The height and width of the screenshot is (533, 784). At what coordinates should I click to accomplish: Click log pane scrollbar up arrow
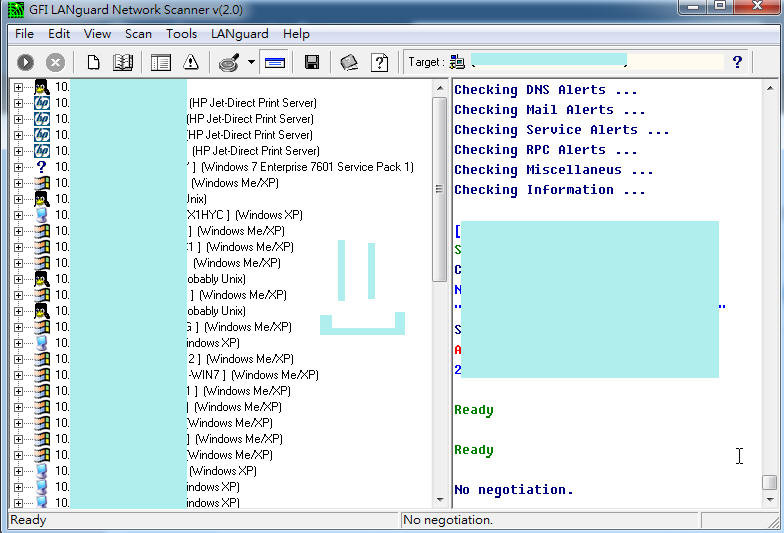point(770,88)
